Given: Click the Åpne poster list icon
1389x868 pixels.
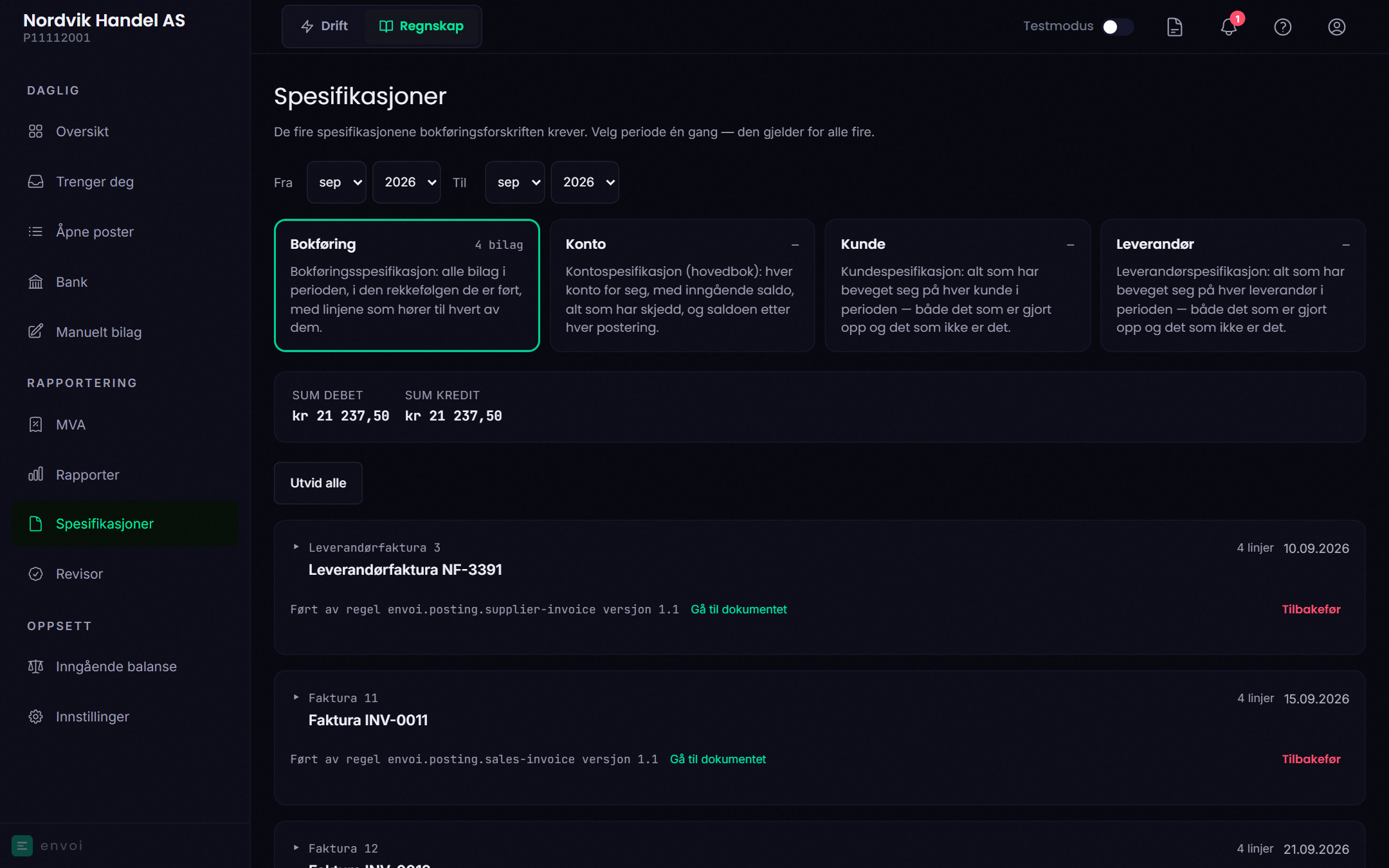Looking at the screenshot, I should click(35, 231).
